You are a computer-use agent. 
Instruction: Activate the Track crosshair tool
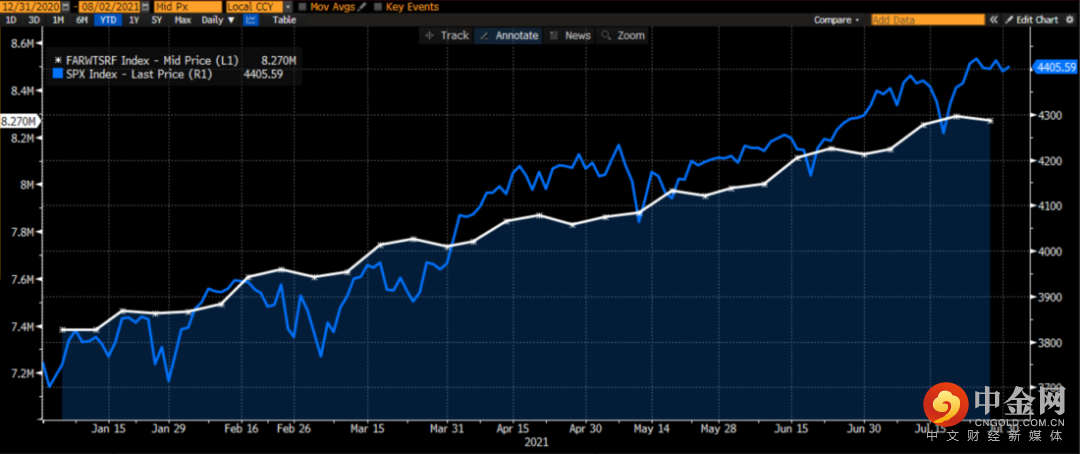pos(446,35)
